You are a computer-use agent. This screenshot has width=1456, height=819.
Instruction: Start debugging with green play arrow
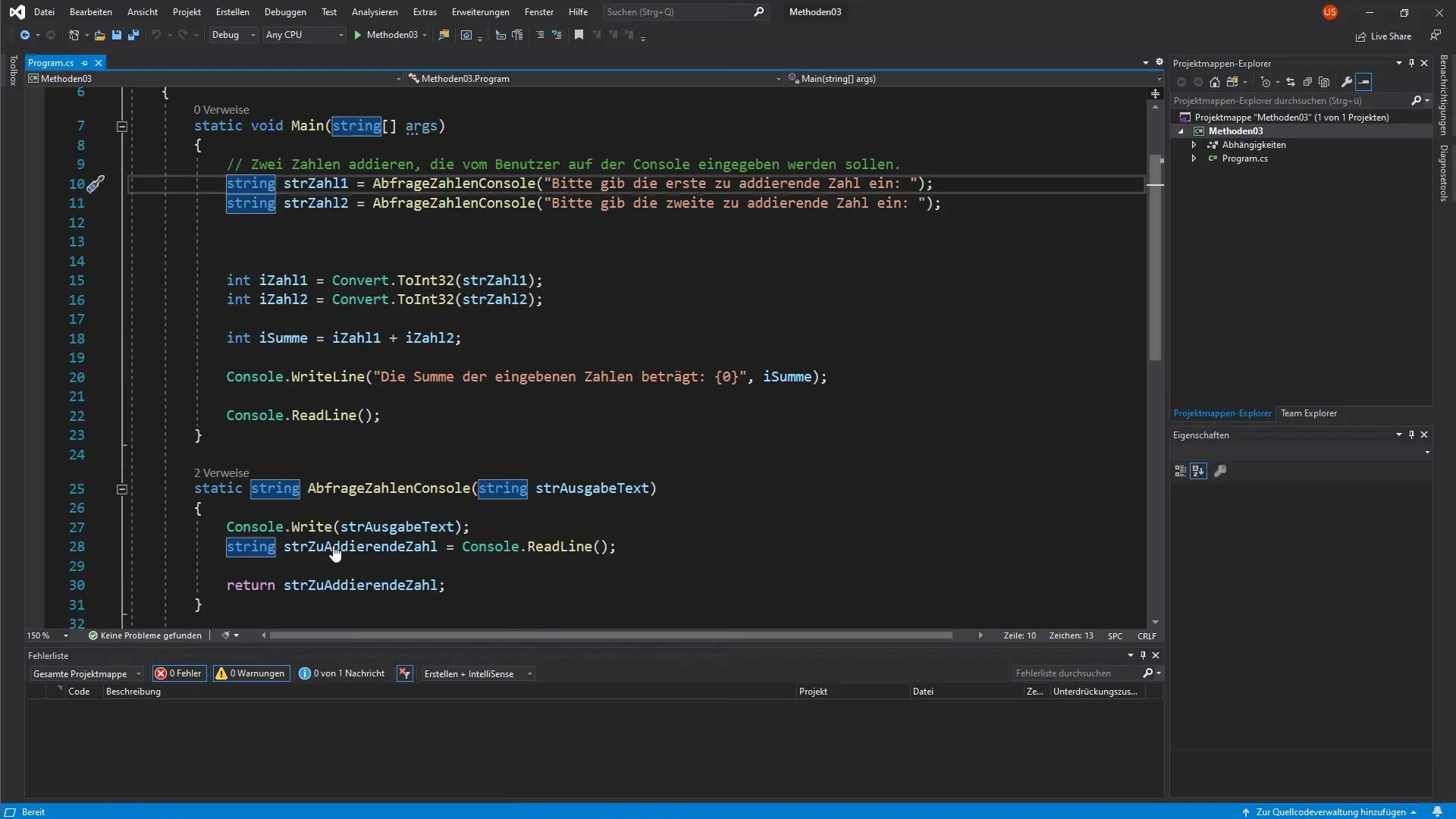tap(358, 35)
